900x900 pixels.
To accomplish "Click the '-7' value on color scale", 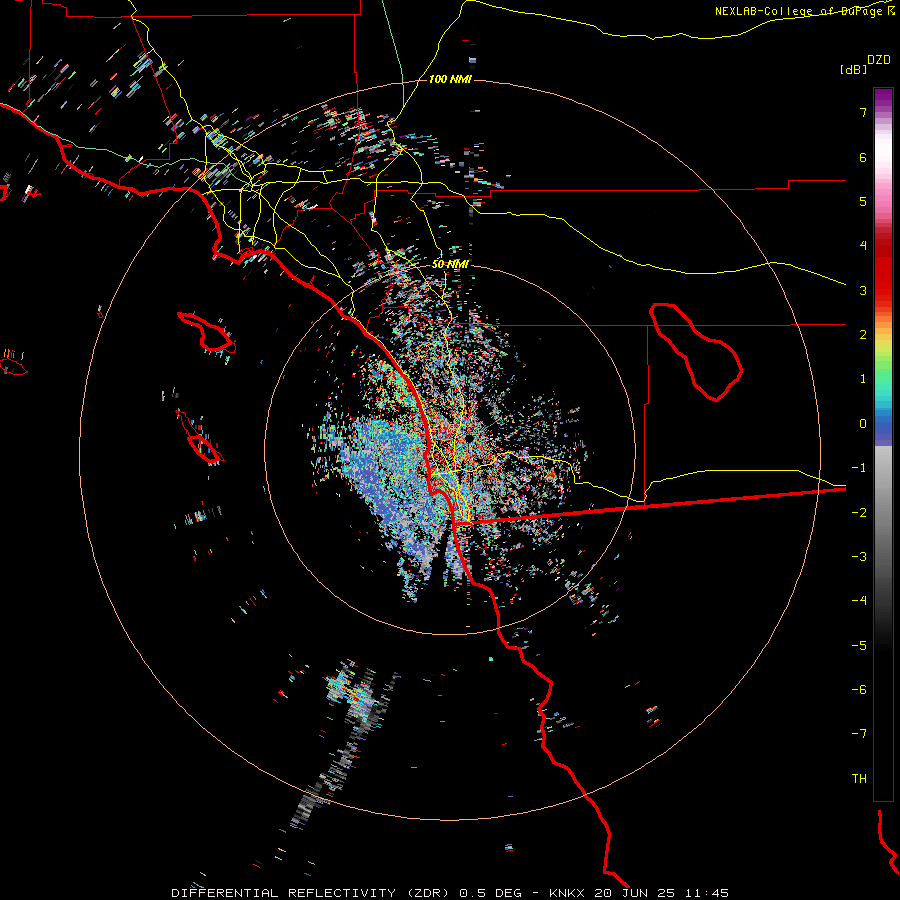I will point(859,734).
